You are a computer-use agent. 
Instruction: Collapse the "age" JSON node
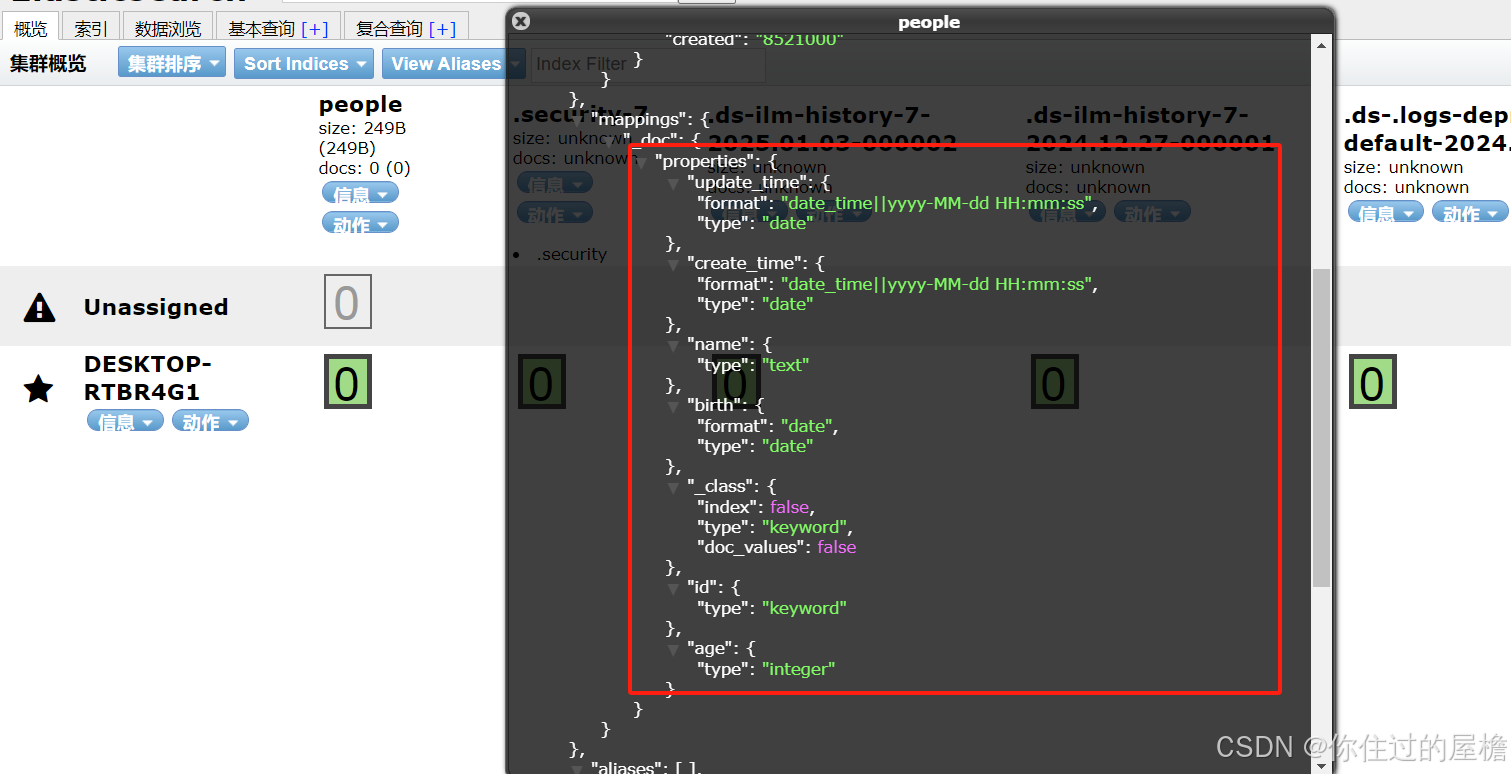point(674,649)
